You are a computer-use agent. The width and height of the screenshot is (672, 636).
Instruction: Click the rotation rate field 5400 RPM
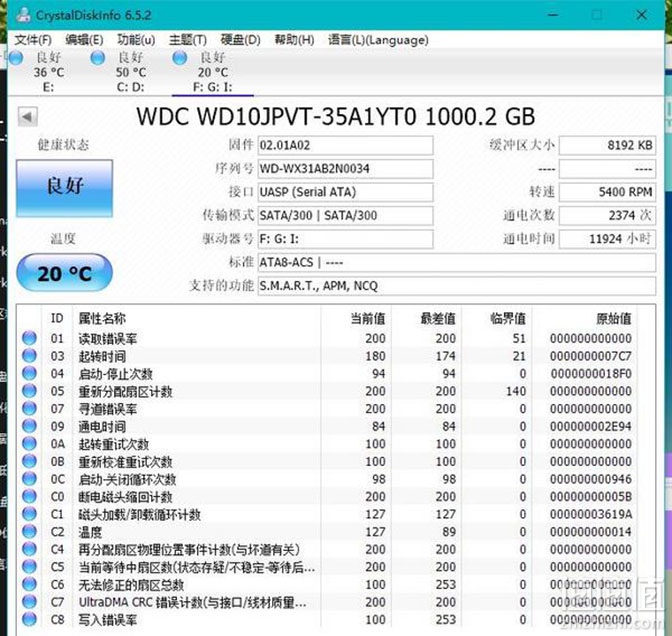pyautogui.click(x=608, y=192)
